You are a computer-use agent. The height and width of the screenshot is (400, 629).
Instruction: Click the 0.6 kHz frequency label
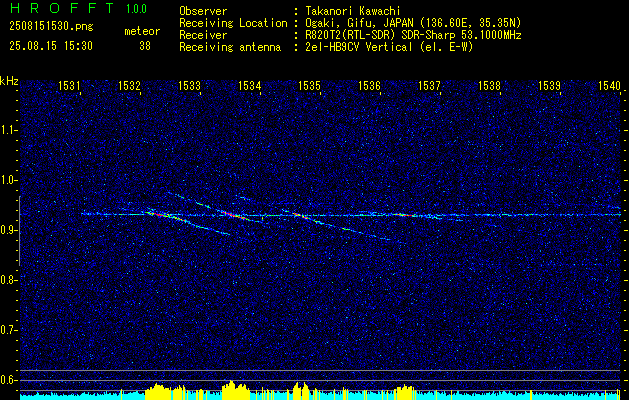point(7,380)
